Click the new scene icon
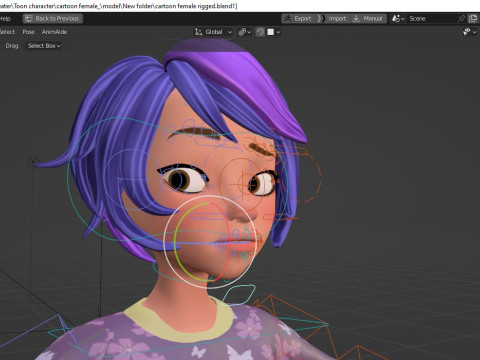The height and width of the screenshot is (360, 480). (473, 19)
